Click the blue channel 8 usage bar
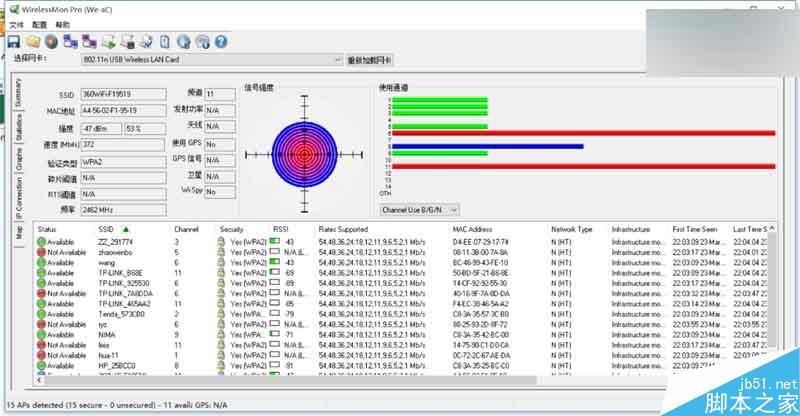The width and height of the screenshot is (800, 416). tap(487, 146)
